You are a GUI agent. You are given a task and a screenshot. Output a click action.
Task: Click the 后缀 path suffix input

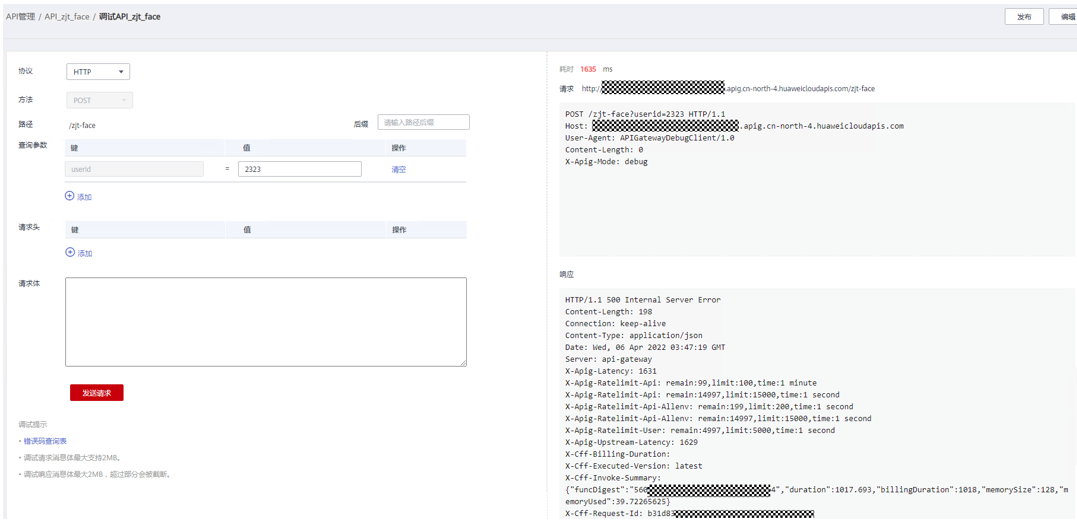(x=423, y=122)
